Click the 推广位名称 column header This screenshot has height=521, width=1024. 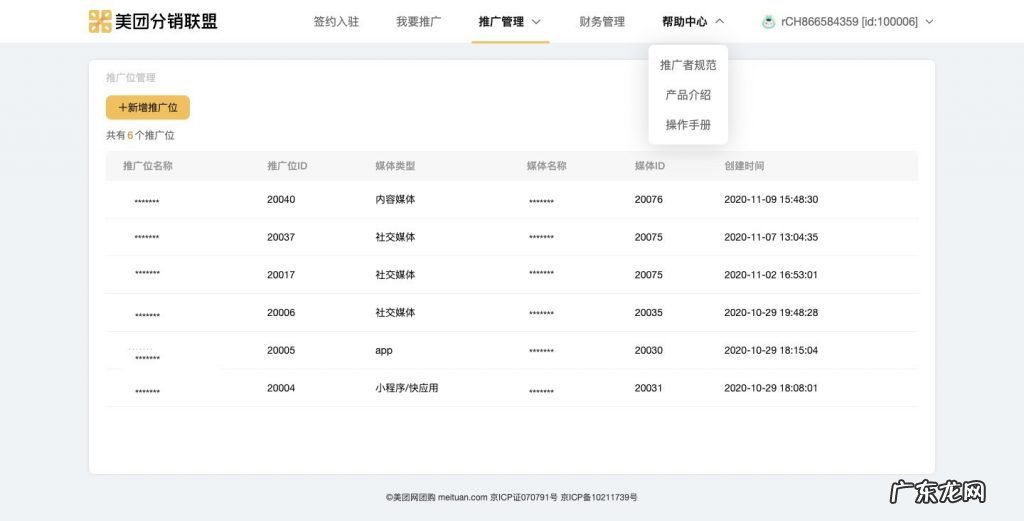coord(148,166)
